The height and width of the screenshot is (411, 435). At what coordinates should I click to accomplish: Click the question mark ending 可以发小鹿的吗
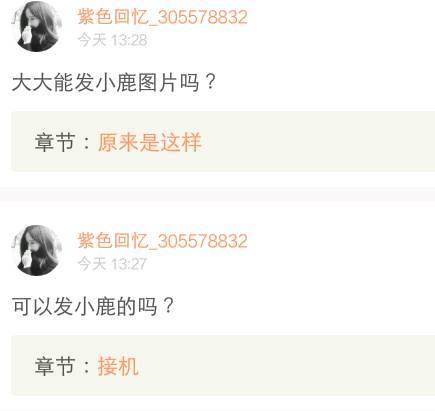pyautogui.click(x=168, y=306)
